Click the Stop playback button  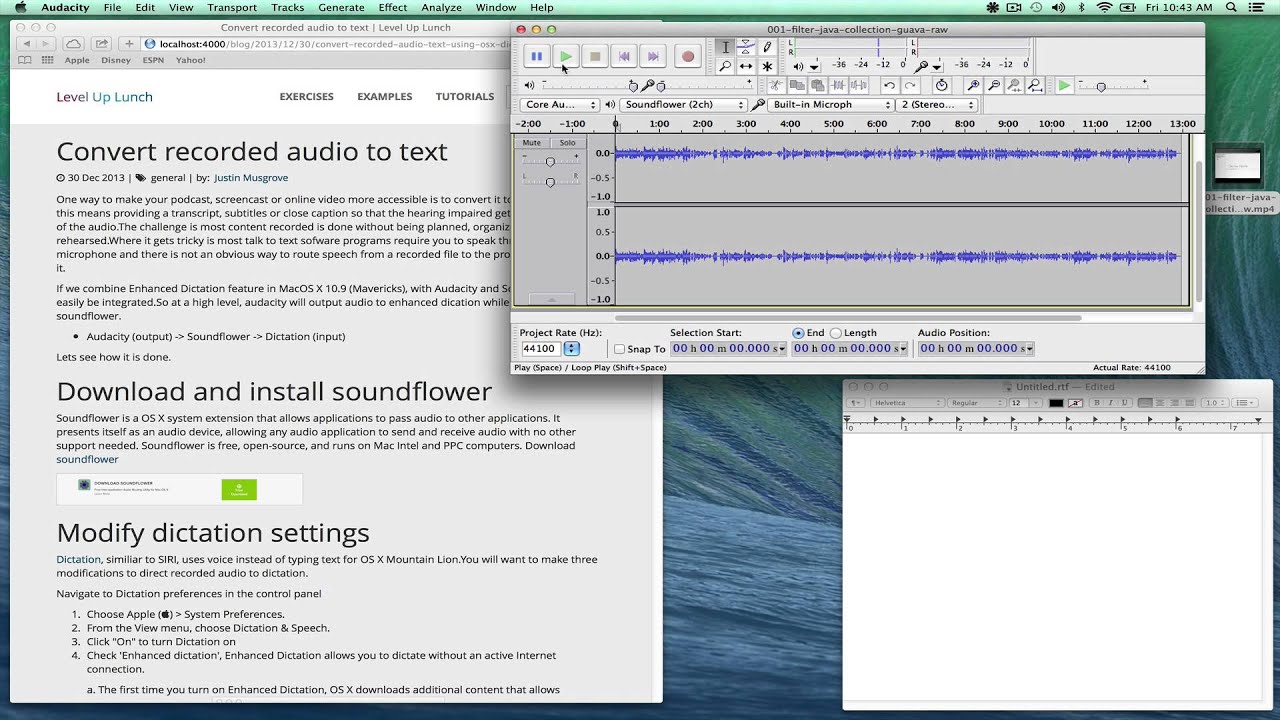coord(595,57)
